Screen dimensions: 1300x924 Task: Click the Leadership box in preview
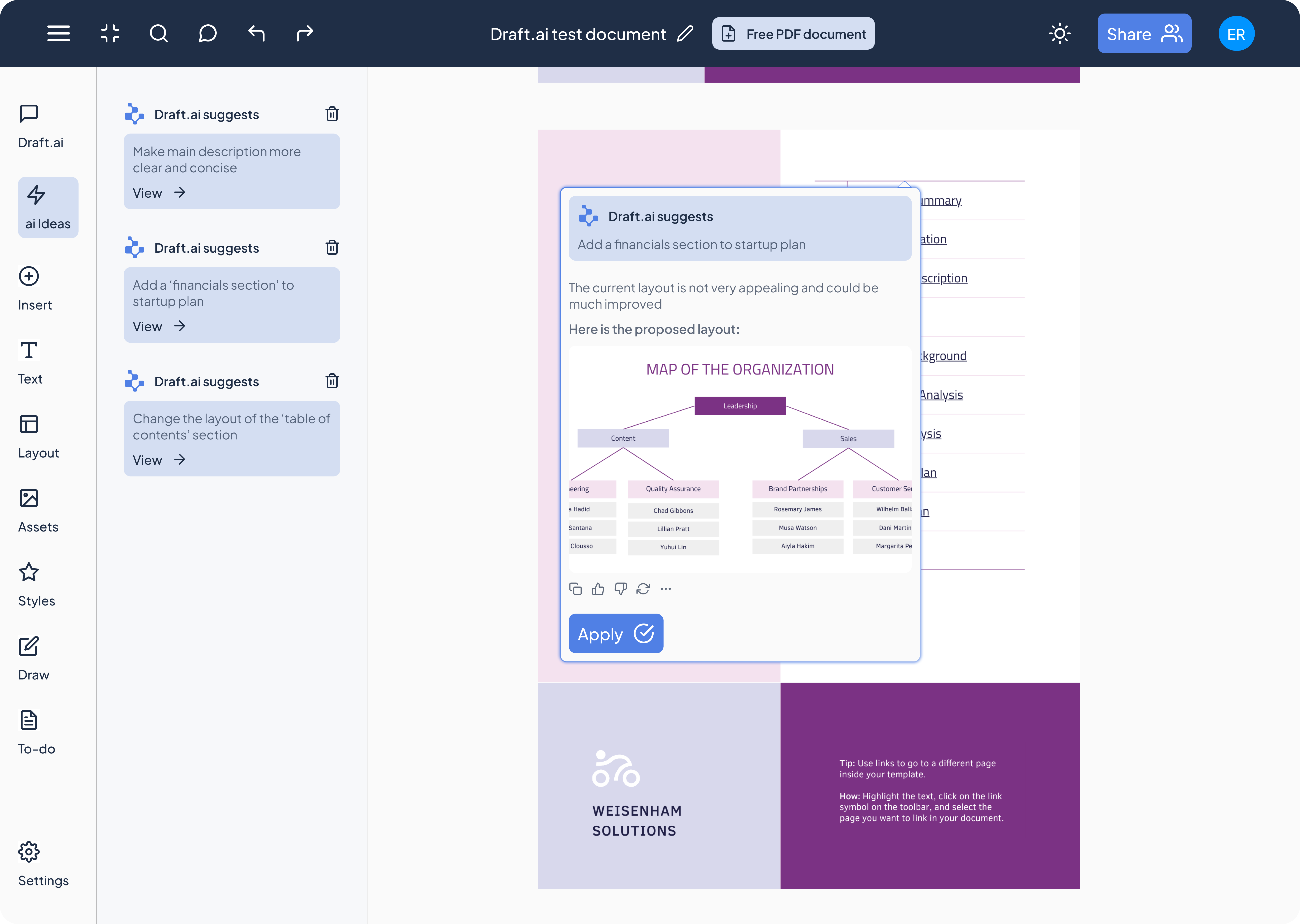[740, 406]
